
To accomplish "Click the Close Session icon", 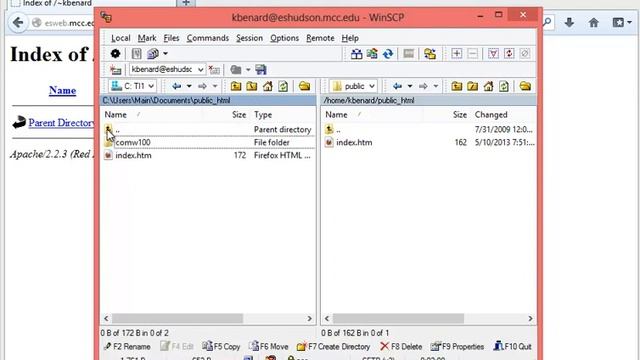I will pyautogui.click(x=214, y=70).
